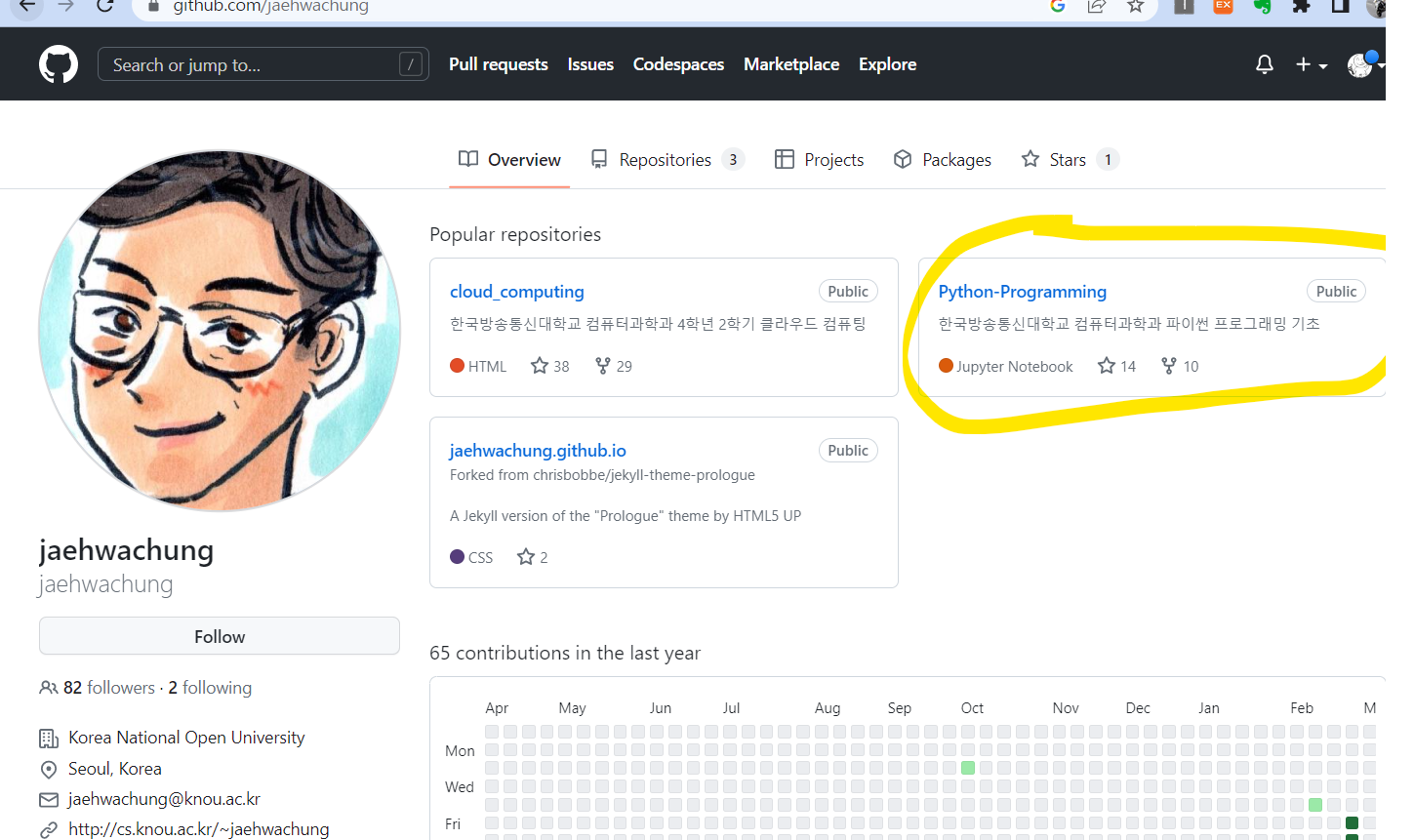View Python-Programming stargazers star icon

point(1107,366)
